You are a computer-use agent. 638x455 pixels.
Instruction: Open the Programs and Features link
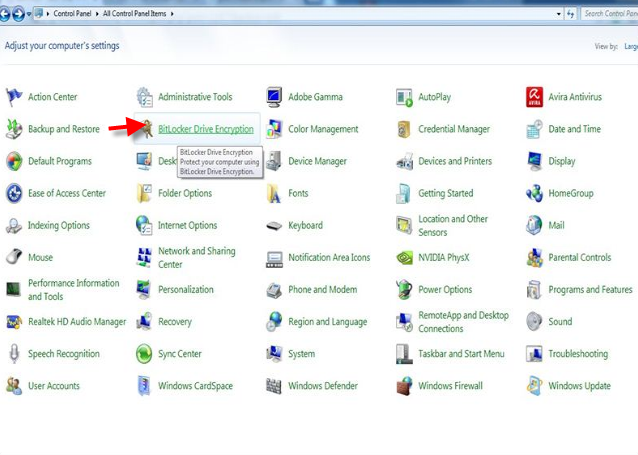pos(590,290)
